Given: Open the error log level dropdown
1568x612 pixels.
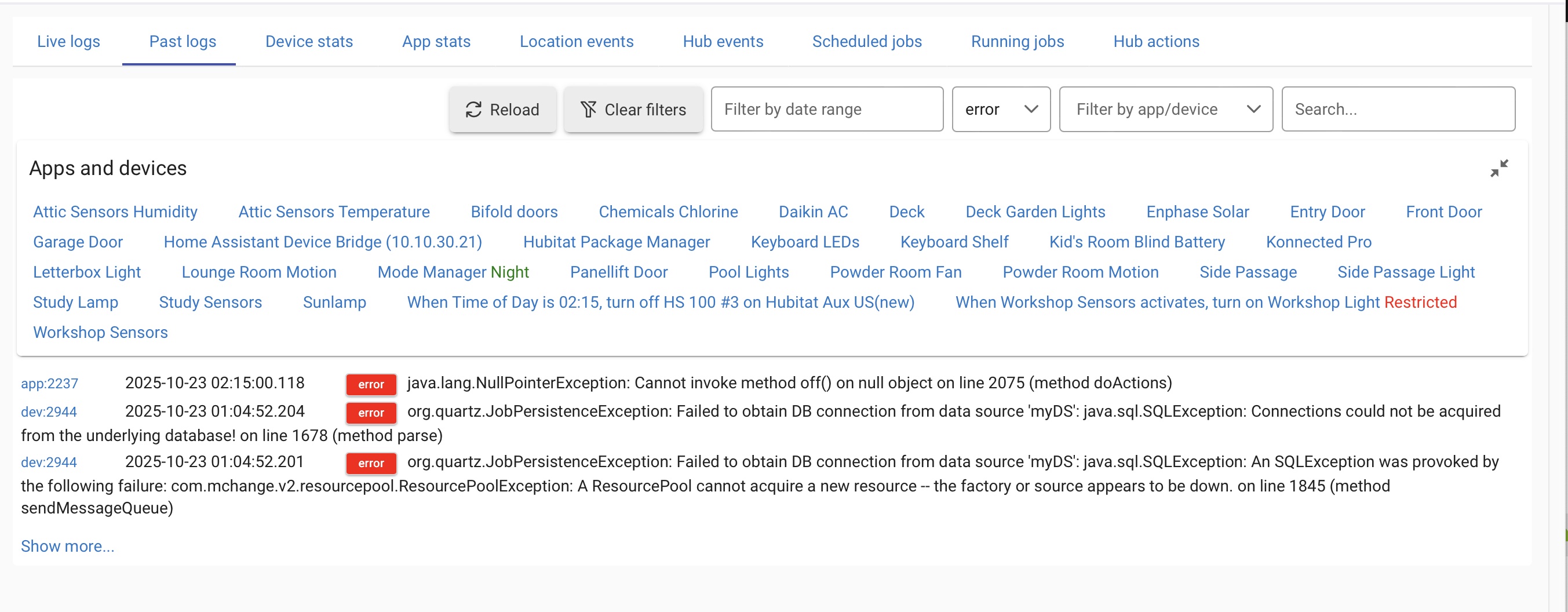Looking at the screenshot, I should click(1001, 110).
